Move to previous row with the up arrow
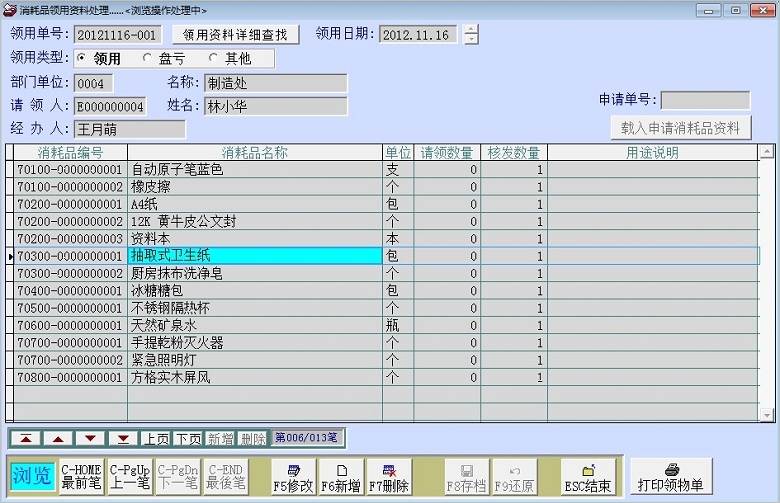 58,438
